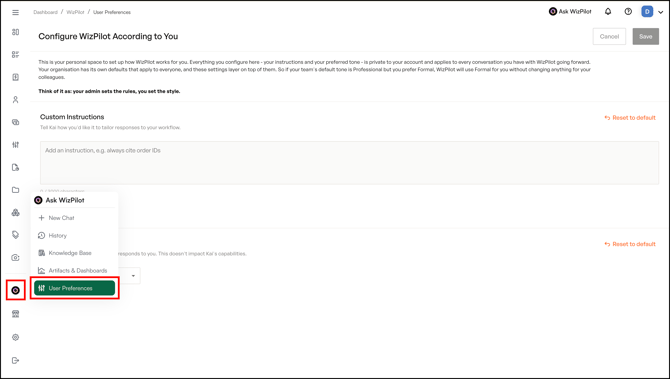
Task: Click the stacked hexagons icon in sidebar
Action: (x=15, y=212)
